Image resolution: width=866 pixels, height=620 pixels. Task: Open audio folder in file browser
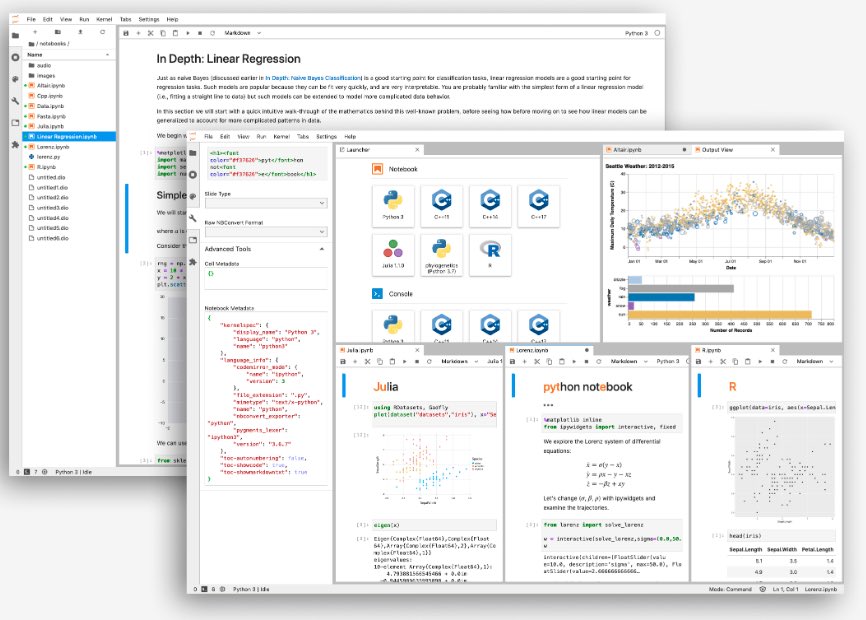[x=69, y=65]
